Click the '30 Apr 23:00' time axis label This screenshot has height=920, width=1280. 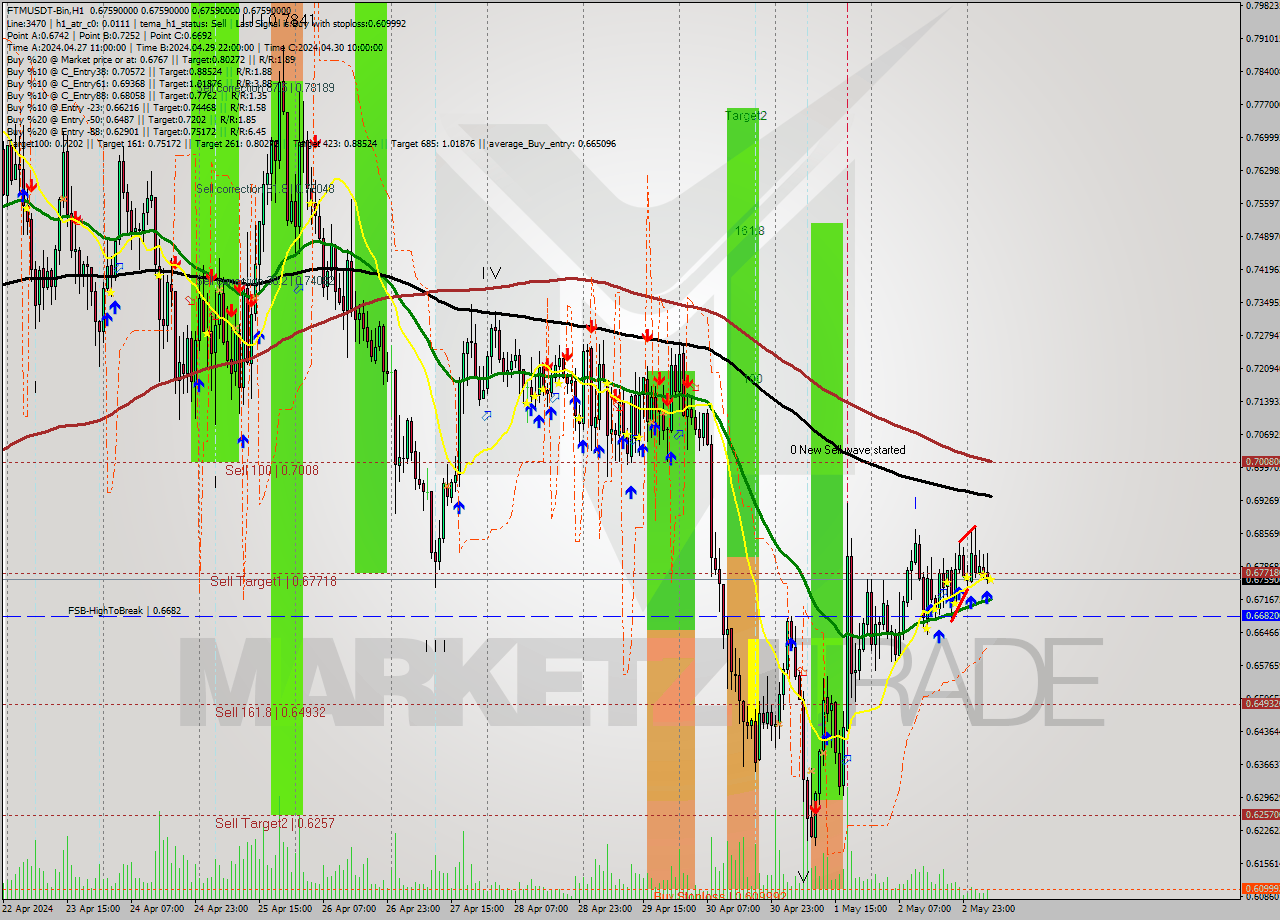[x=796, y=909]
